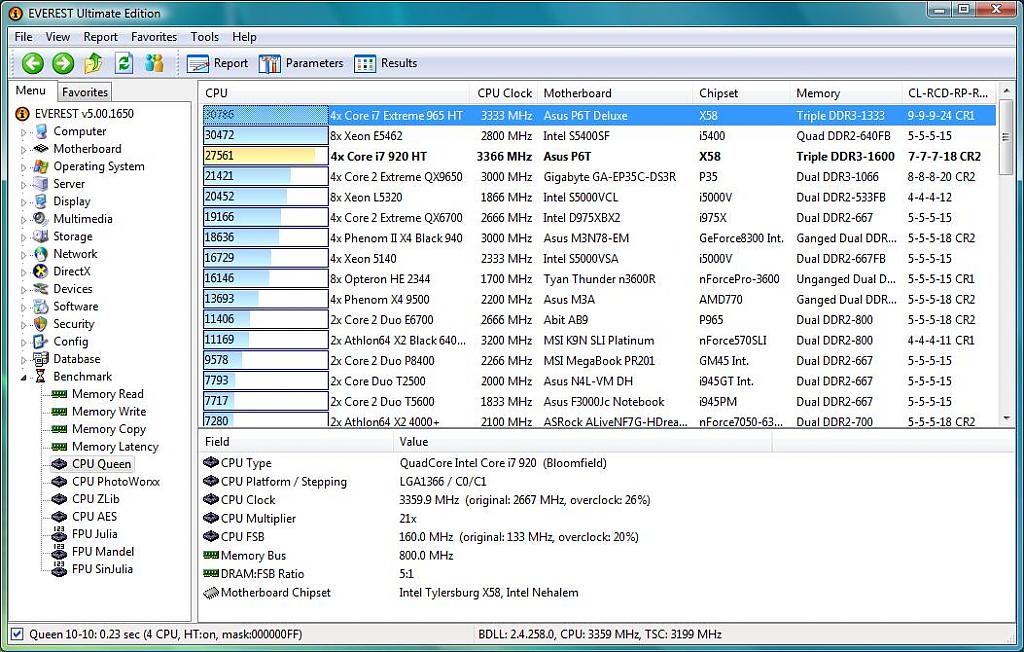
Task: Select the Database icon in tree
Action: click(x=41, y=359)
